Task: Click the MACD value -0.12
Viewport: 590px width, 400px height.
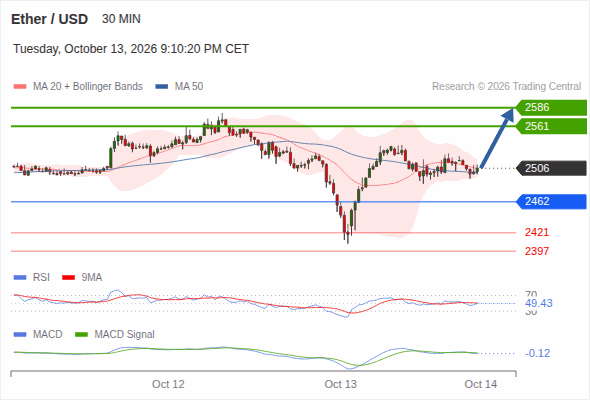Action: (538, 353)
